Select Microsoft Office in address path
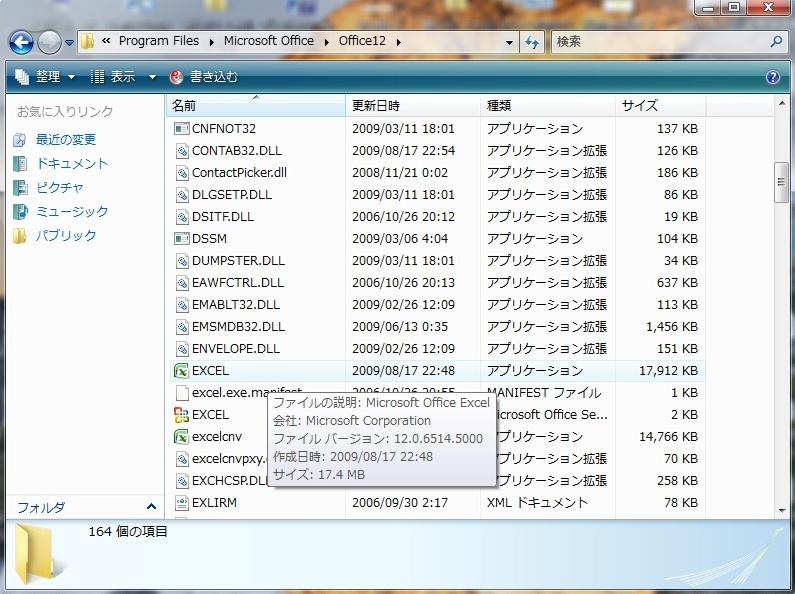This screenshot has height=594, width=795. pos(269,41)
